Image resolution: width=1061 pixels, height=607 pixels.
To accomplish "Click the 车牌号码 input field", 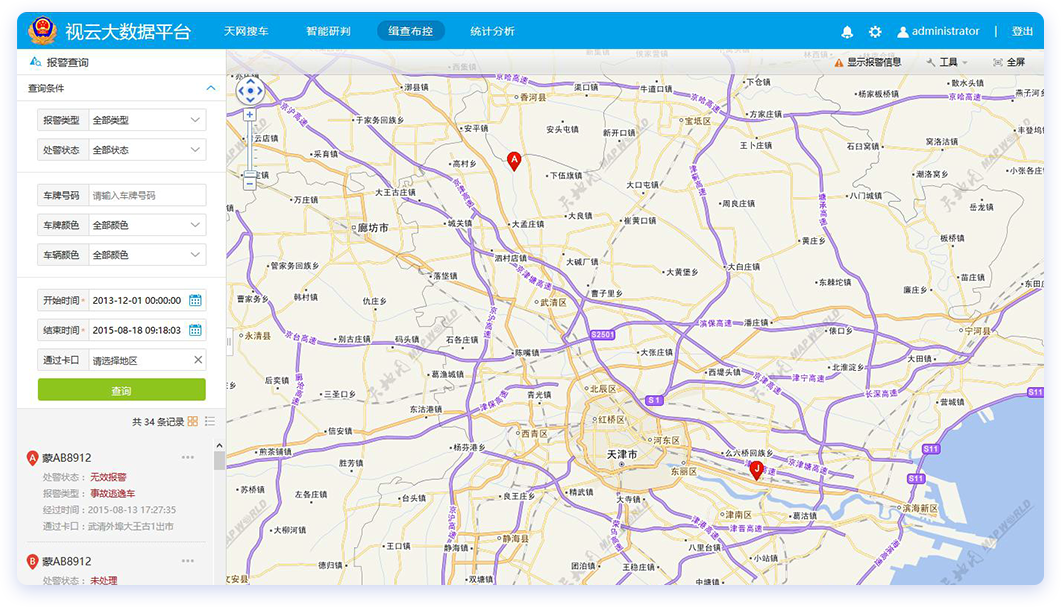I will tap(147, 195).
